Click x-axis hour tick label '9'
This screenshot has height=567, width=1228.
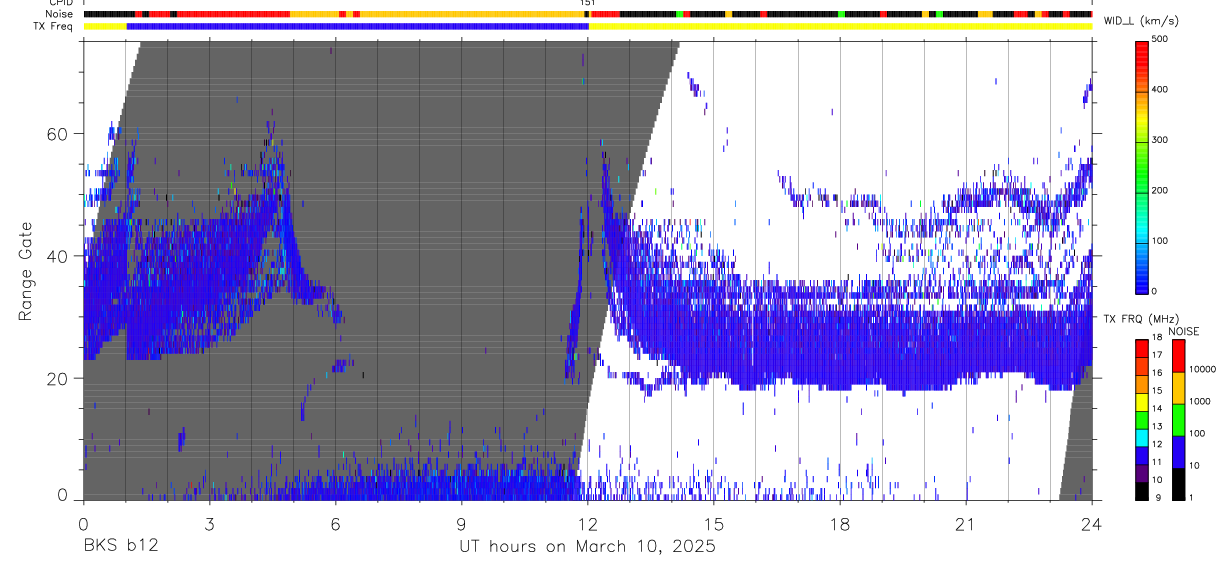click(461, 524)
